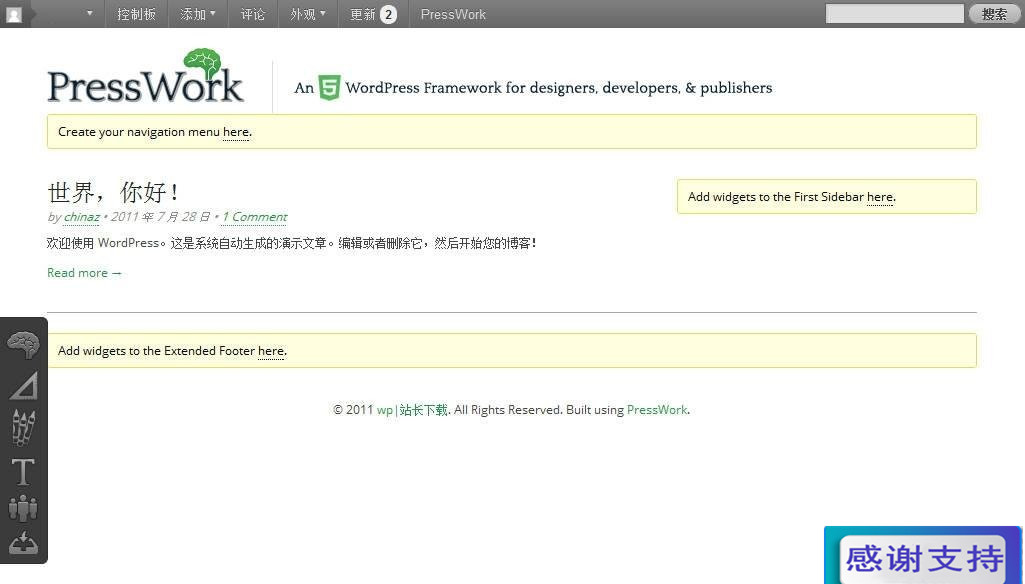Open the typography T tool
This screenshot has height=584, width=1025.
23,471
